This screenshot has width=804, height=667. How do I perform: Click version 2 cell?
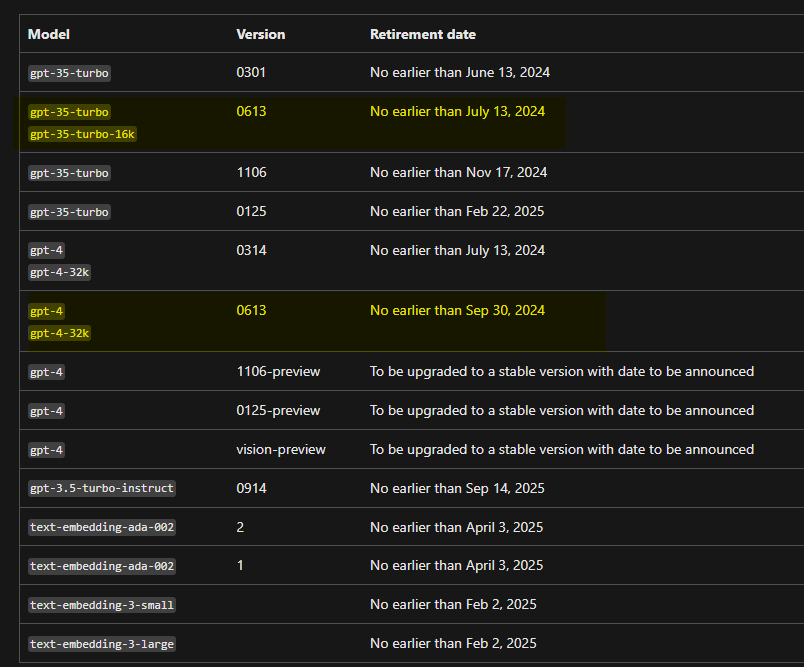[240, 527]
